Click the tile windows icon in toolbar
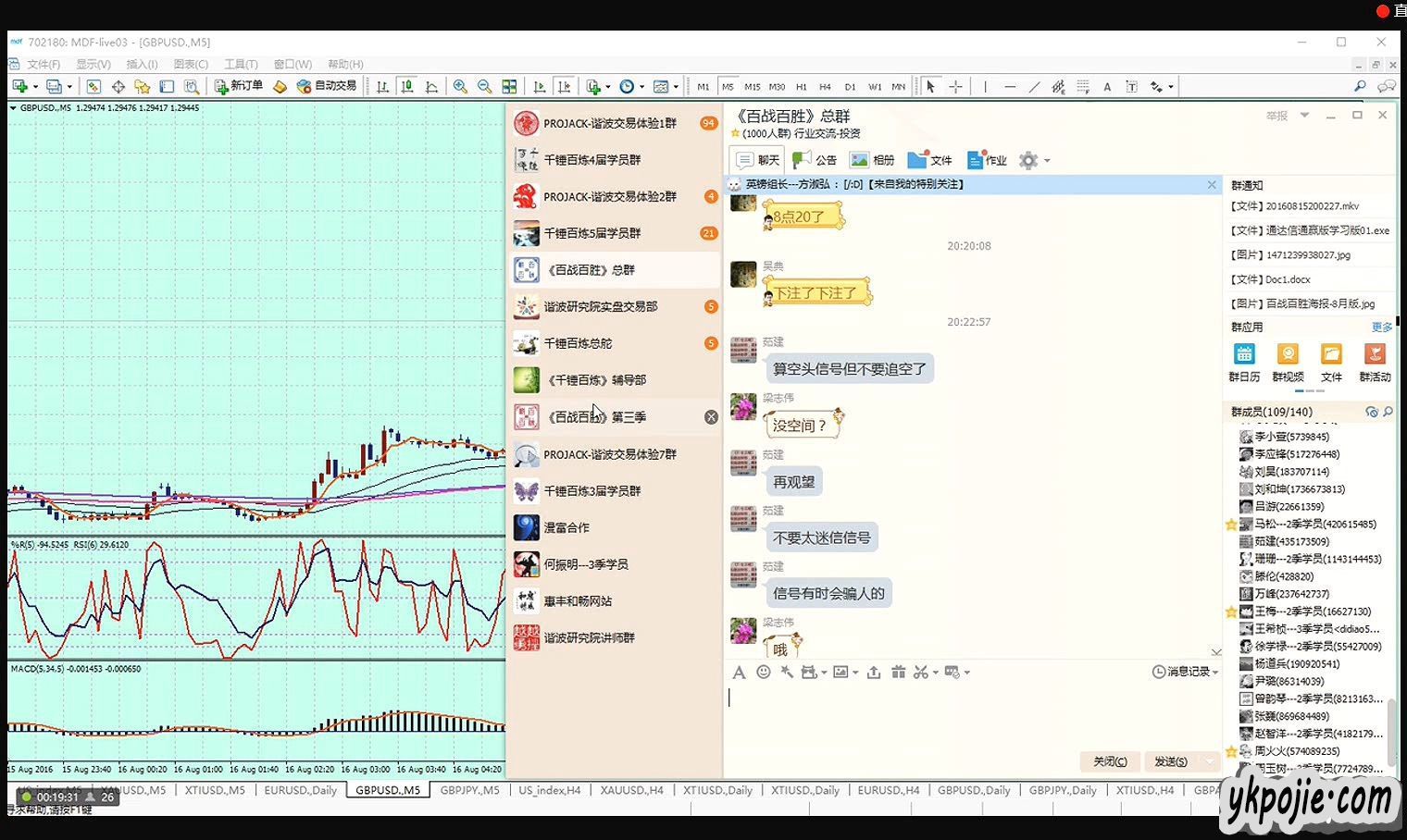The width and height of the screenshot is (1407, 840). pos(509,87)
